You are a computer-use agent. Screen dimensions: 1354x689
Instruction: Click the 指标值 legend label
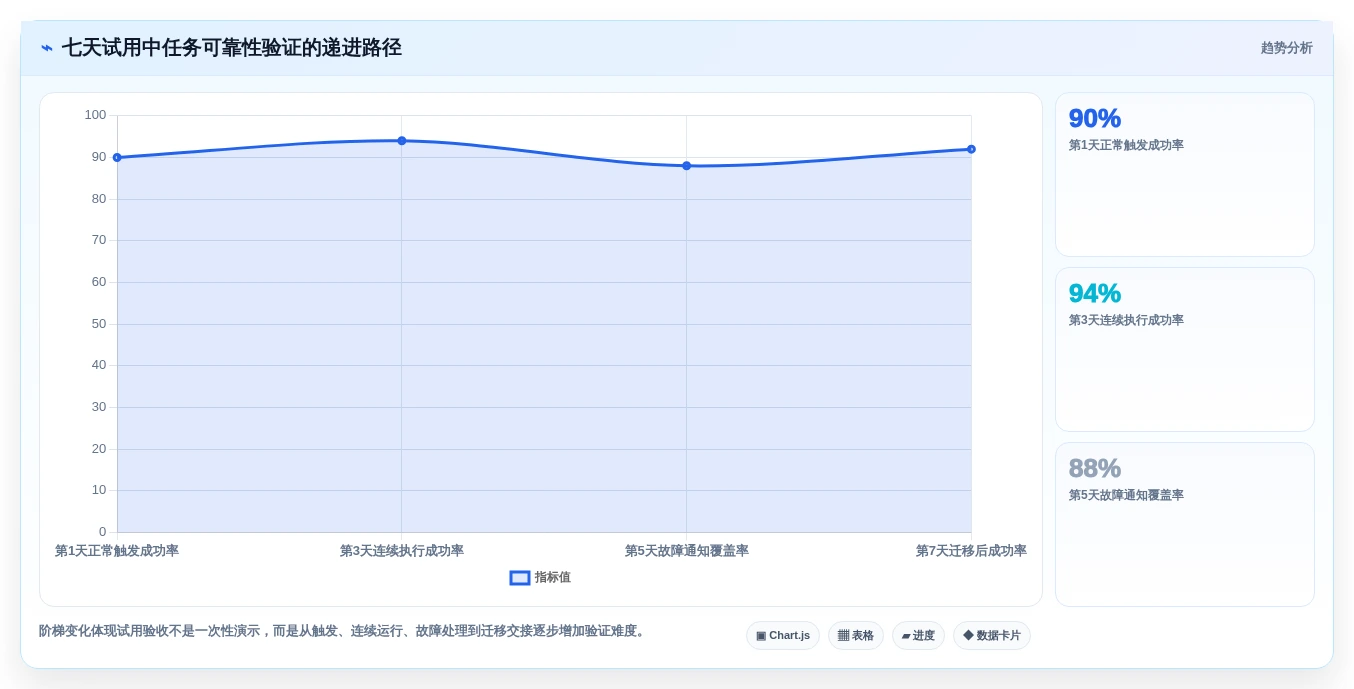[x=553, y=578]
